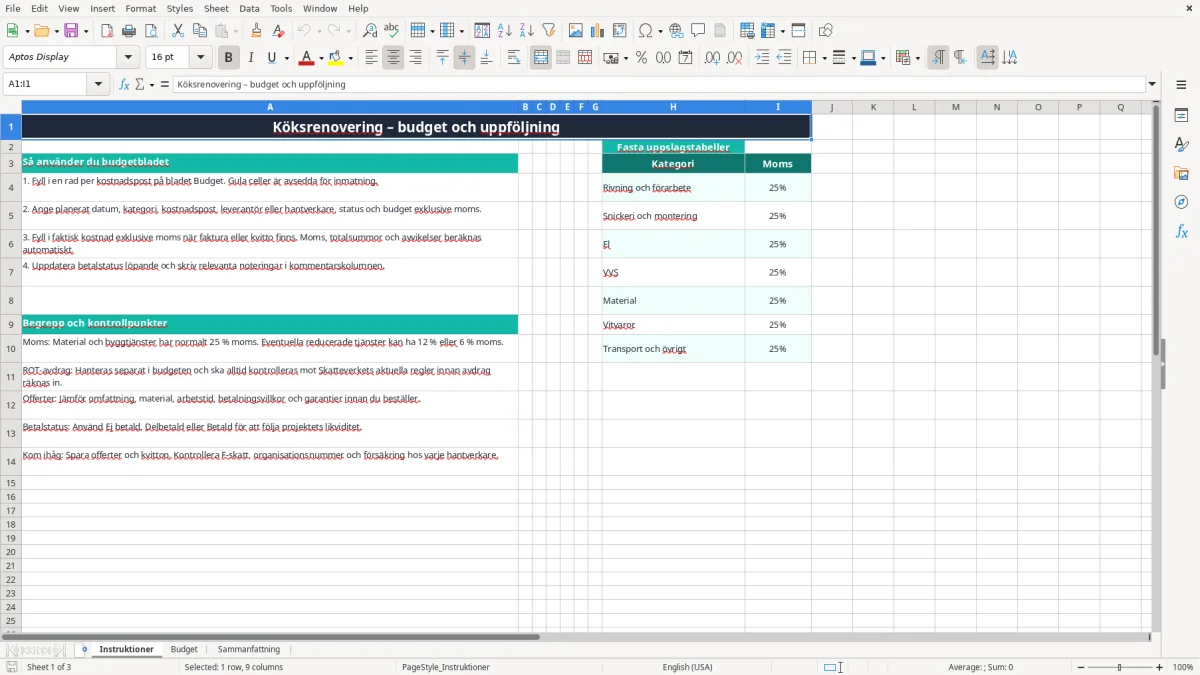Export directly as PDF

point(107,31)
